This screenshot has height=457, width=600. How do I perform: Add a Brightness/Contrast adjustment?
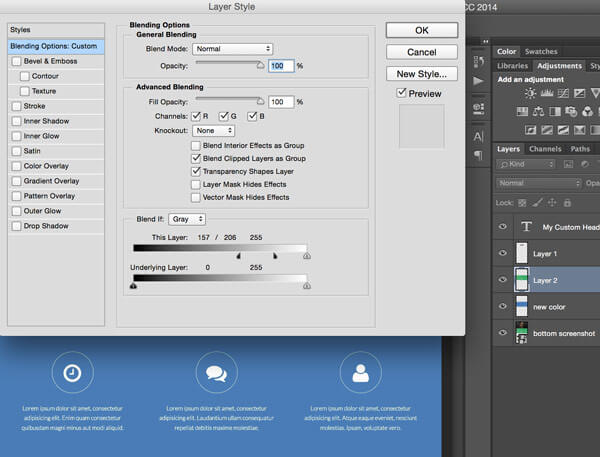point(530,93)
